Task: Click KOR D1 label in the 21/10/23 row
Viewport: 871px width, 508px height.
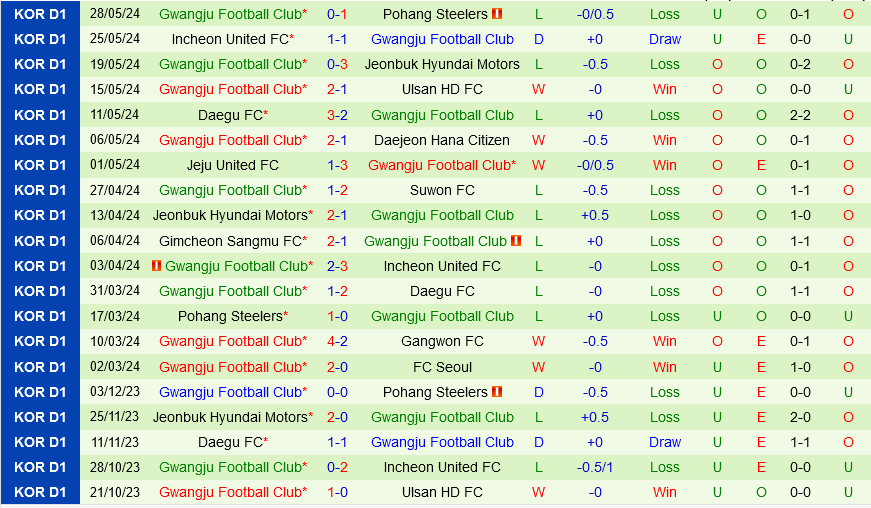Action: (40, 492)
